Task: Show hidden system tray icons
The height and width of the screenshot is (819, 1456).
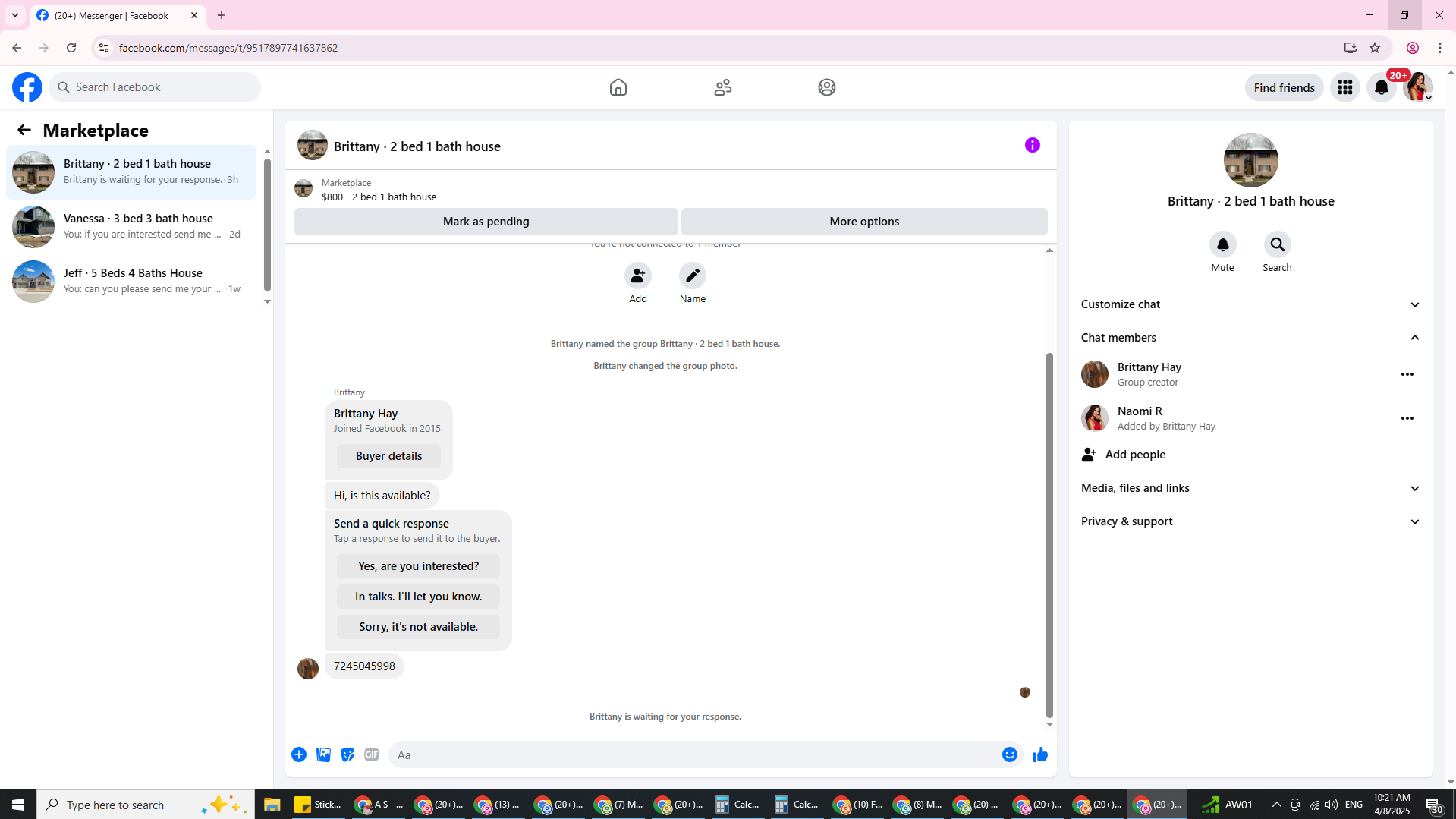Action: [1276, 804]
